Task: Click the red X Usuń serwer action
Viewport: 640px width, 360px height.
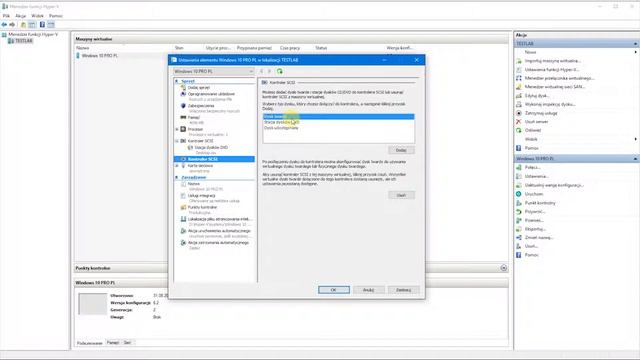Action: 519,122
